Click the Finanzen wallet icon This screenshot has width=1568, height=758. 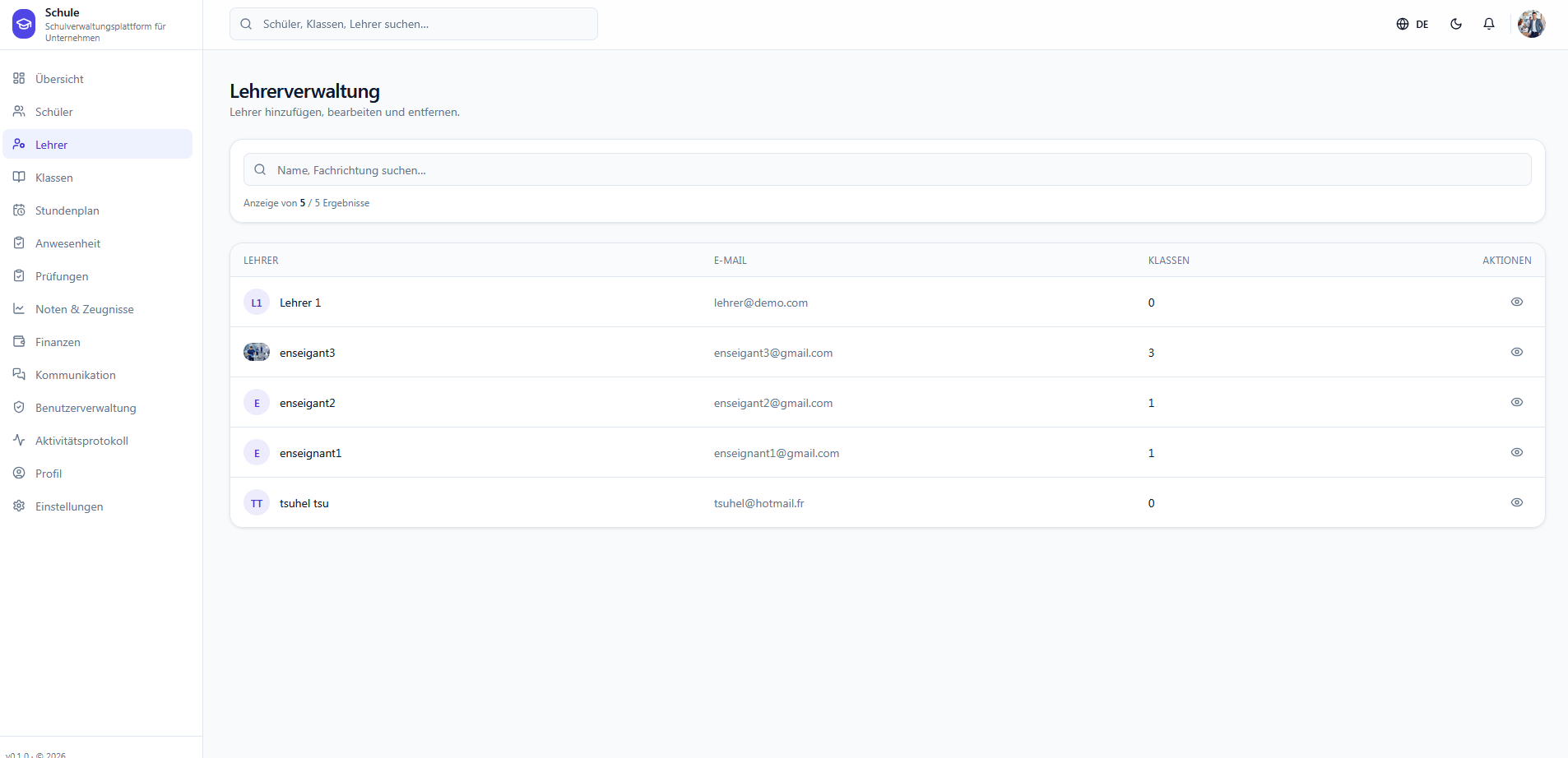point(19,341)
